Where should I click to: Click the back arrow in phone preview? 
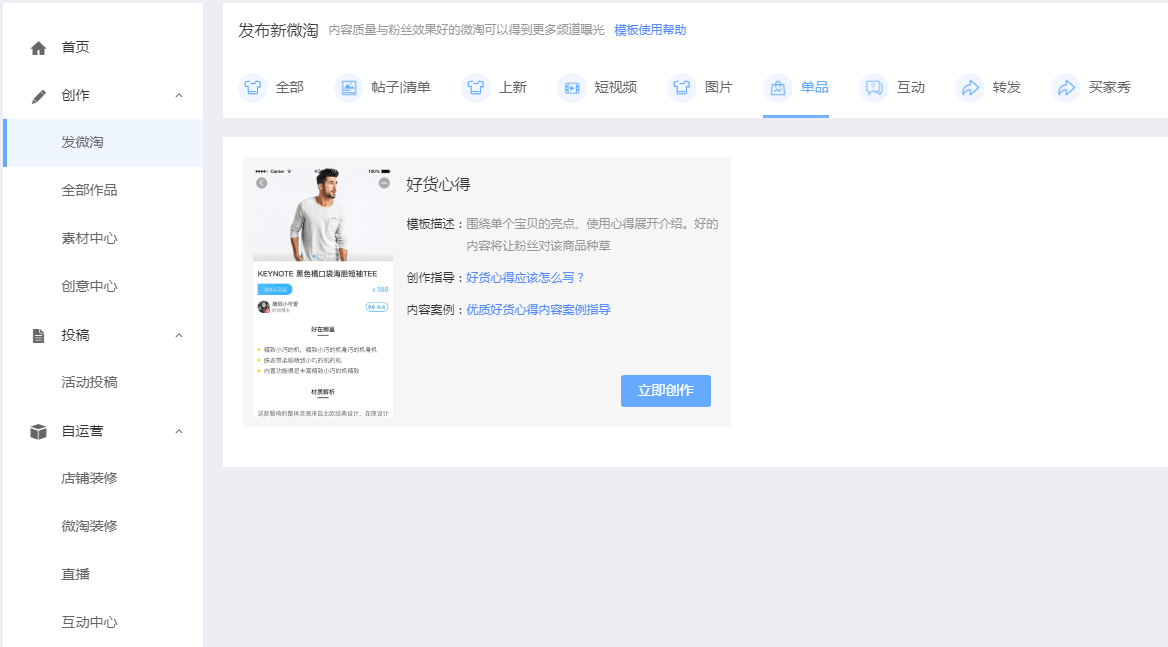[x=261, y=183]
